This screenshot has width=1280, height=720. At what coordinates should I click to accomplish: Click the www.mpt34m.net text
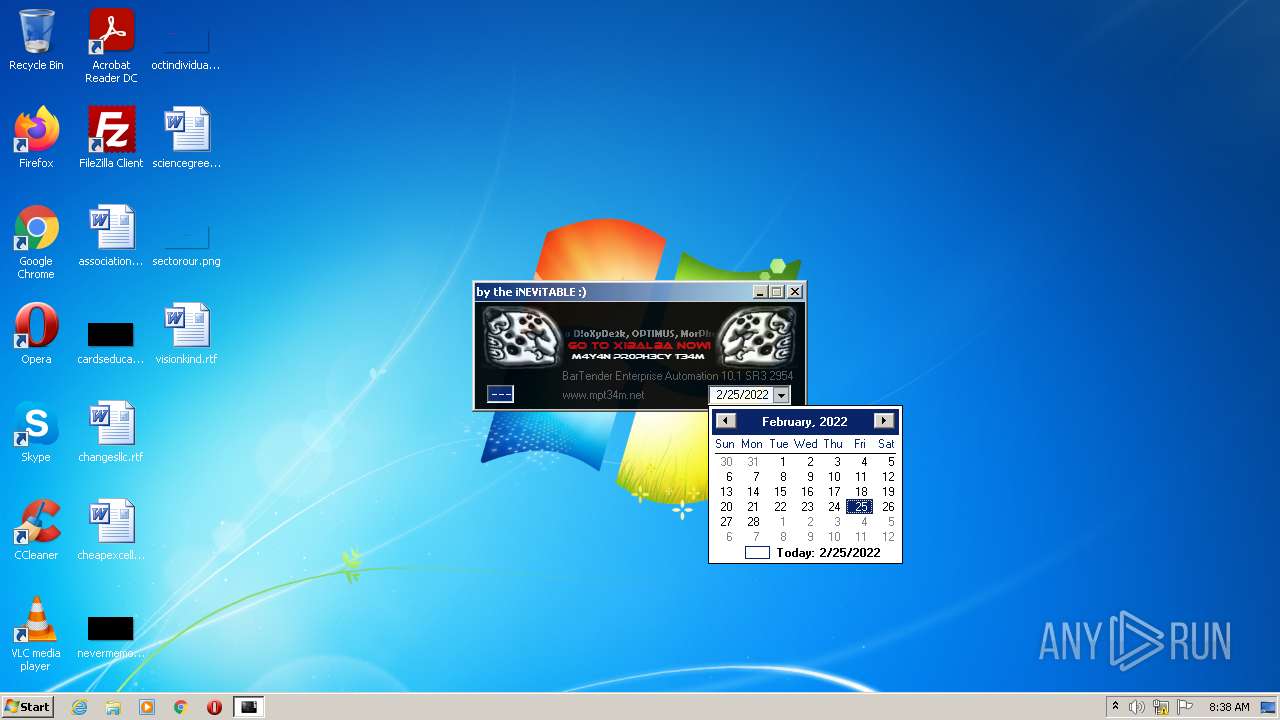tap(603, 395)
